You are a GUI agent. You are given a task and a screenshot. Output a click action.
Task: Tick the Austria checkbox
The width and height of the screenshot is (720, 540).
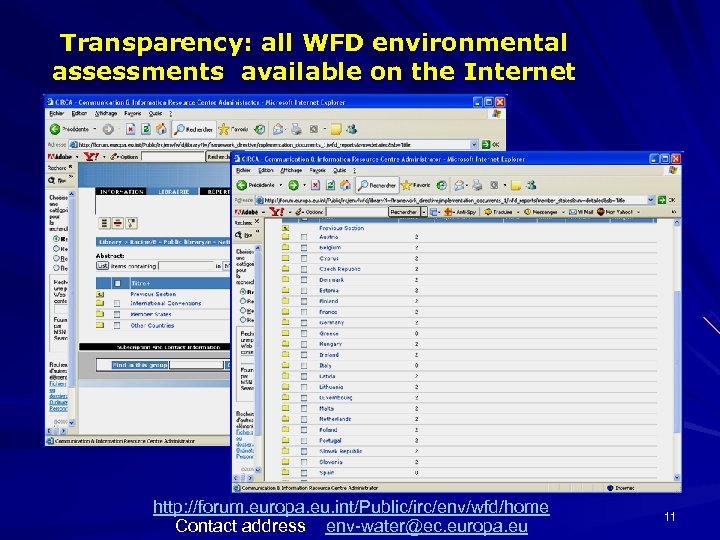click(x=304, y=237)
